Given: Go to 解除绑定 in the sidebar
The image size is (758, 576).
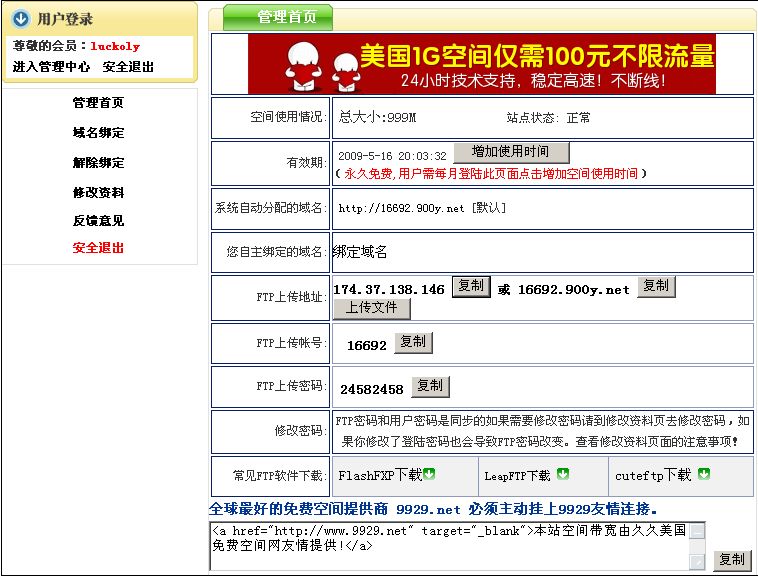Looking at the screenshot, I should point(98,163).
